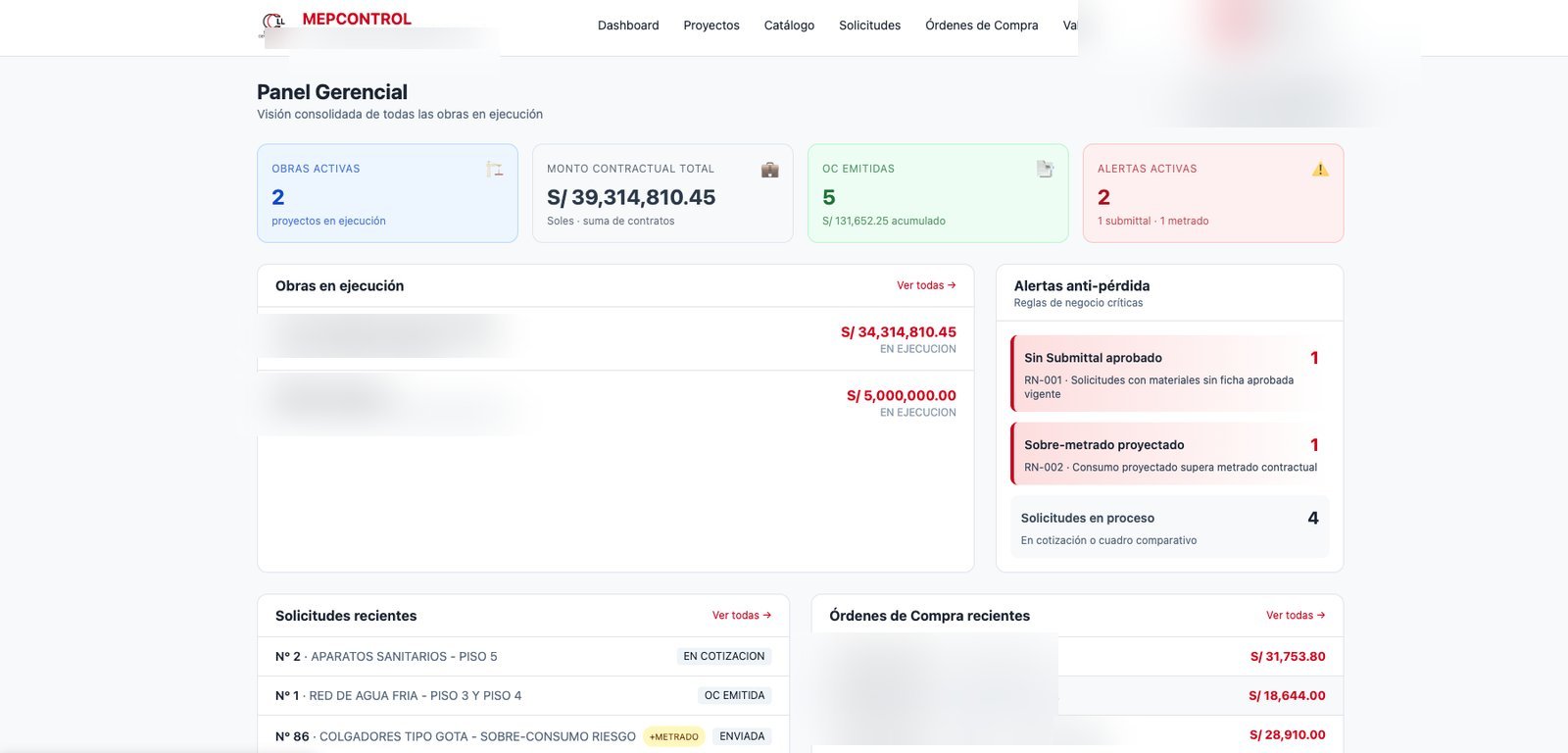The width and height of the screenshot is (1568, 753).
Task: Click the MEPCONTROL brand title
Action: (357, 19)
